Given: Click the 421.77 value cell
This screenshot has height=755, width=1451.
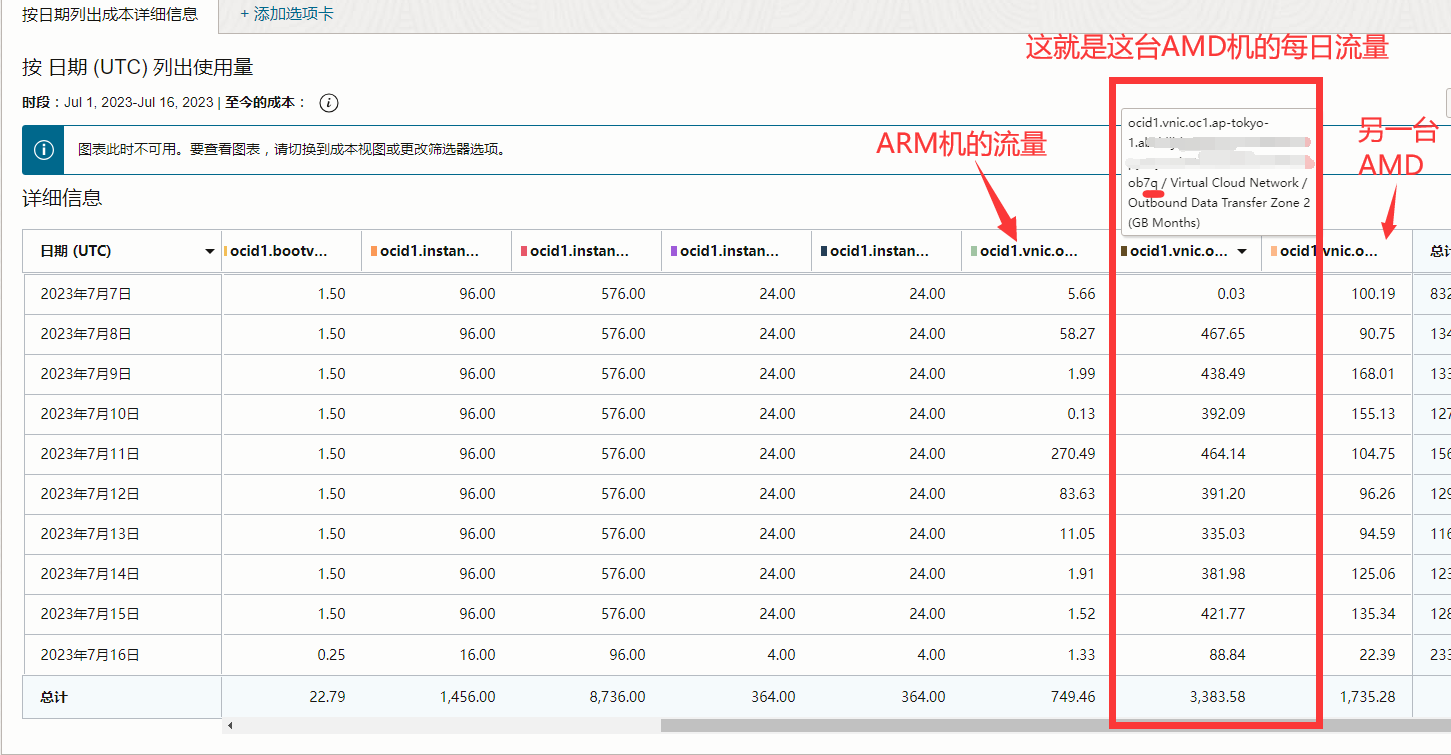Looking at the screenshot, I should [1223, 614].
